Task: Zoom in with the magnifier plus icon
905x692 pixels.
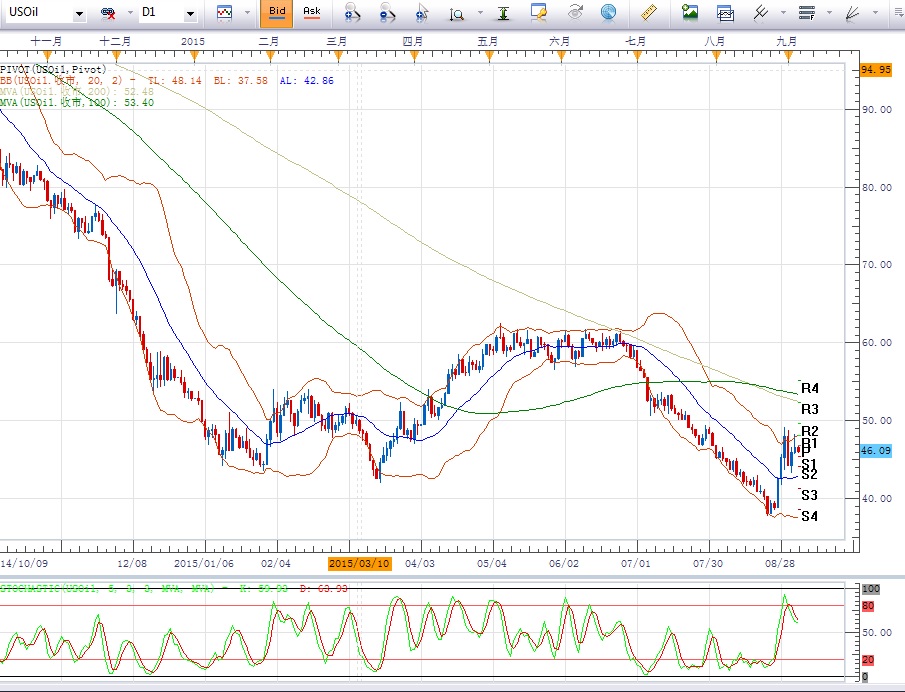Action: click(351, 13)
